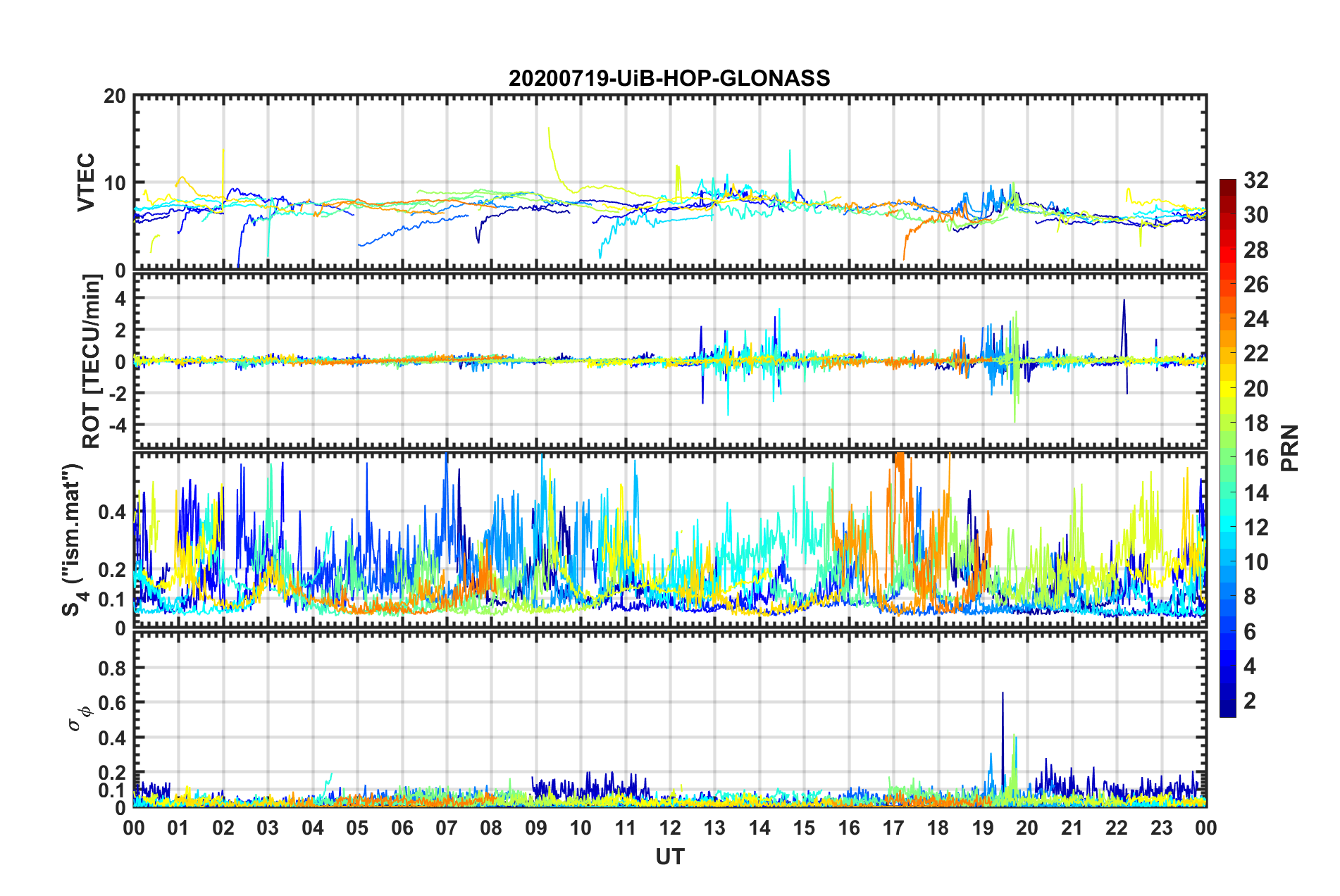The width and height of the screenshot is (1340, 896).
Task: Click S4 tick label 0.4
Action: [111, 512]
